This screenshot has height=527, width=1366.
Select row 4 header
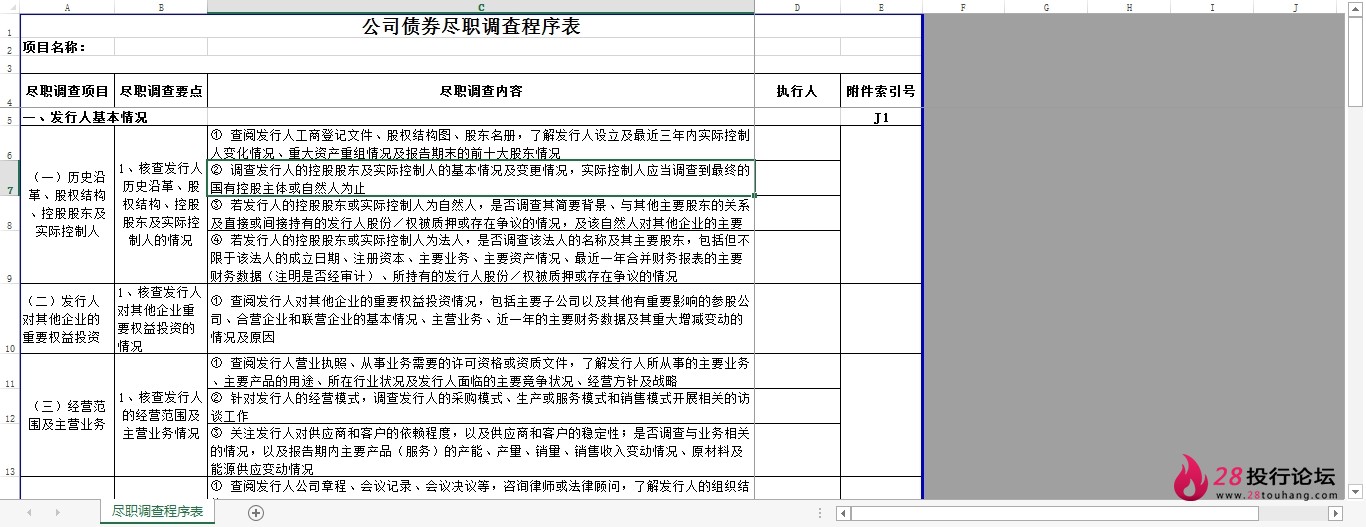coord(10,91)
